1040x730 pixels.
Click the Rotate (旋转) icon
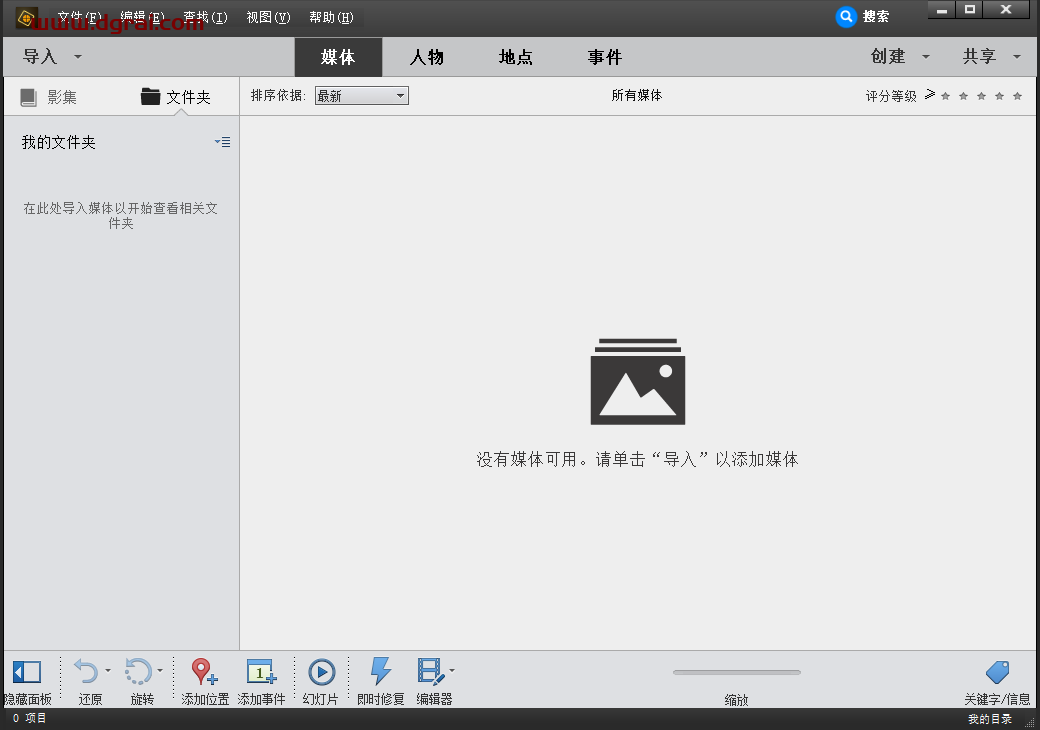(x=138, y=672)
